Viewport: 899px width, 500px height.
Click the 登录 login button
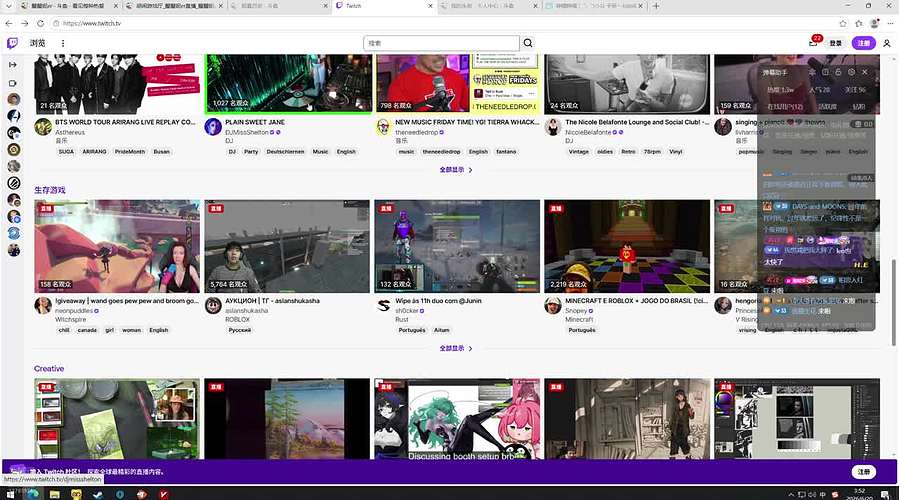tap(836, 43)
